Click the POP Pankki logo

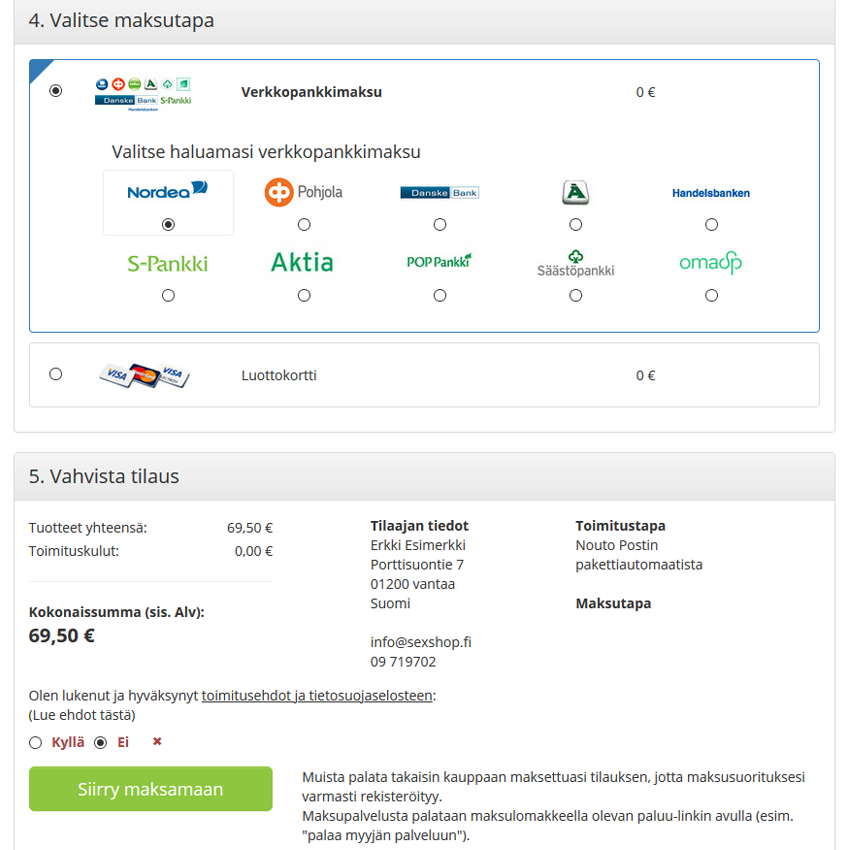point(439,262)
